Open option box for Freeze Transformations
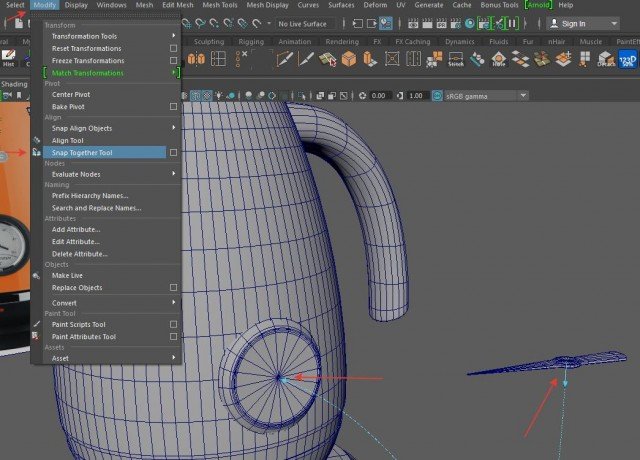Viewport: 640px width, 460px height. tap(174, 61)
